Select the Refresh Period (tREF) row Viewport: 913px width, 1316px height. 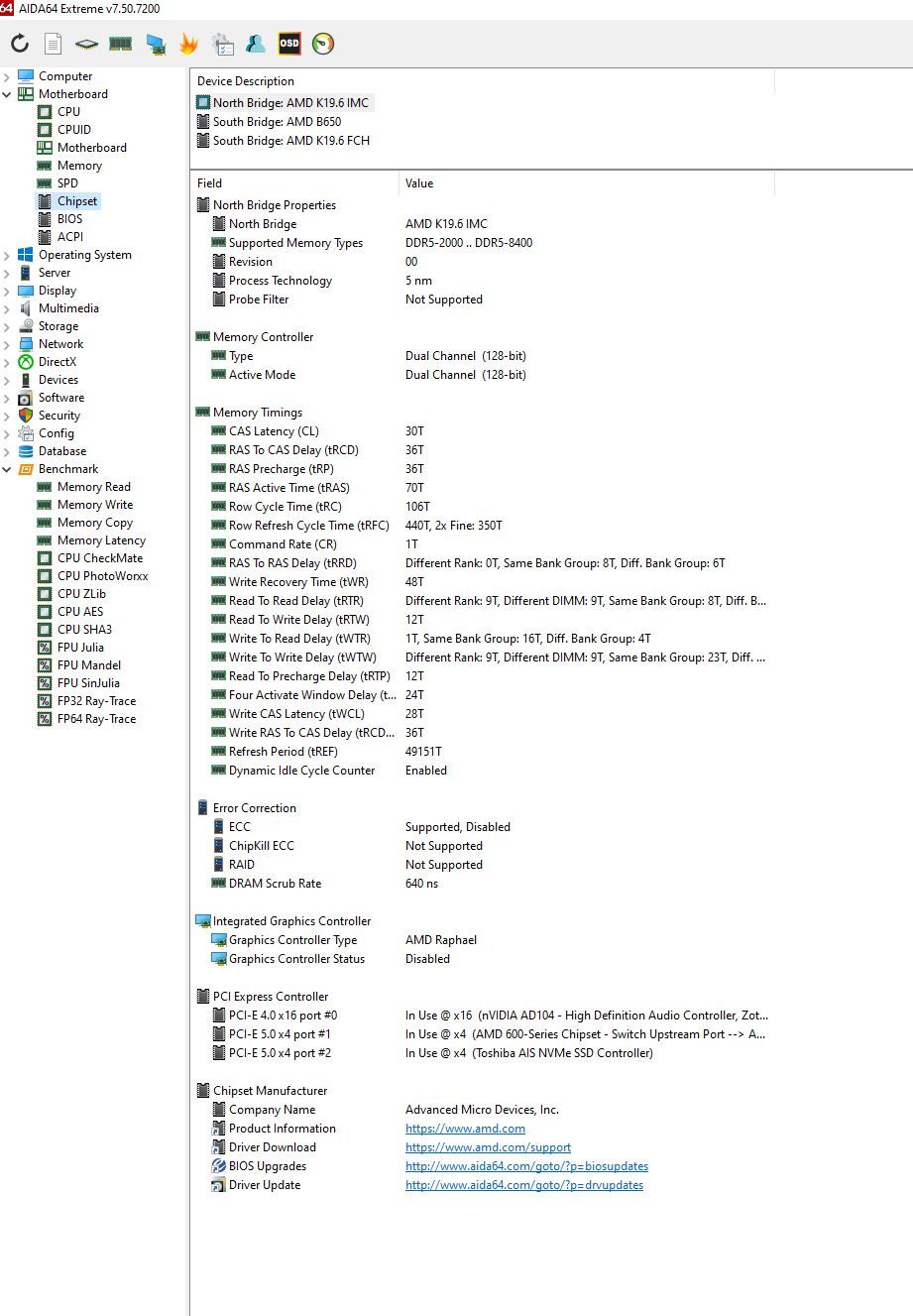coord(482,752)
